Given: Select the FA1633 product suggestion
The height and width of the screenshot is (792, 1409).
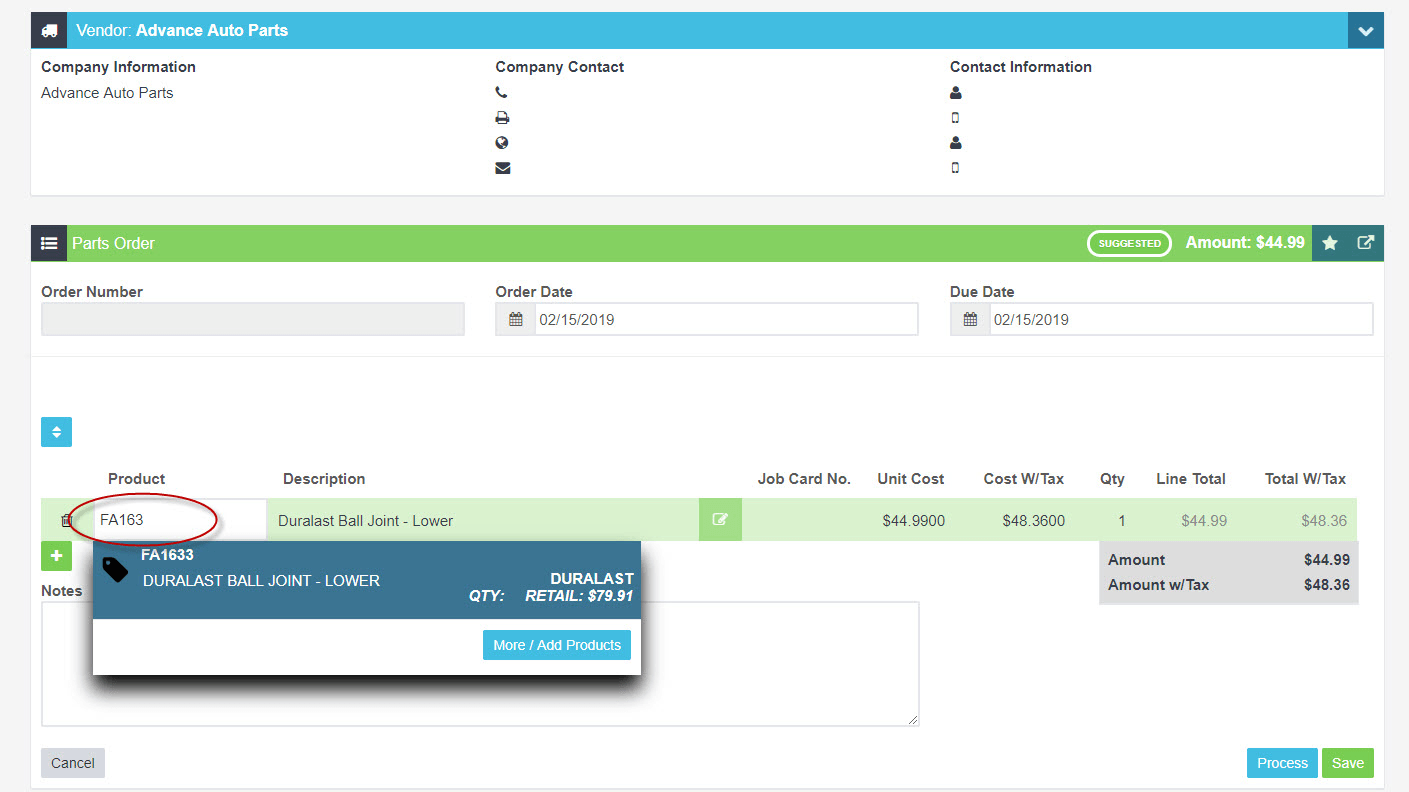Looking at the screenshot, I should point(367,580).
